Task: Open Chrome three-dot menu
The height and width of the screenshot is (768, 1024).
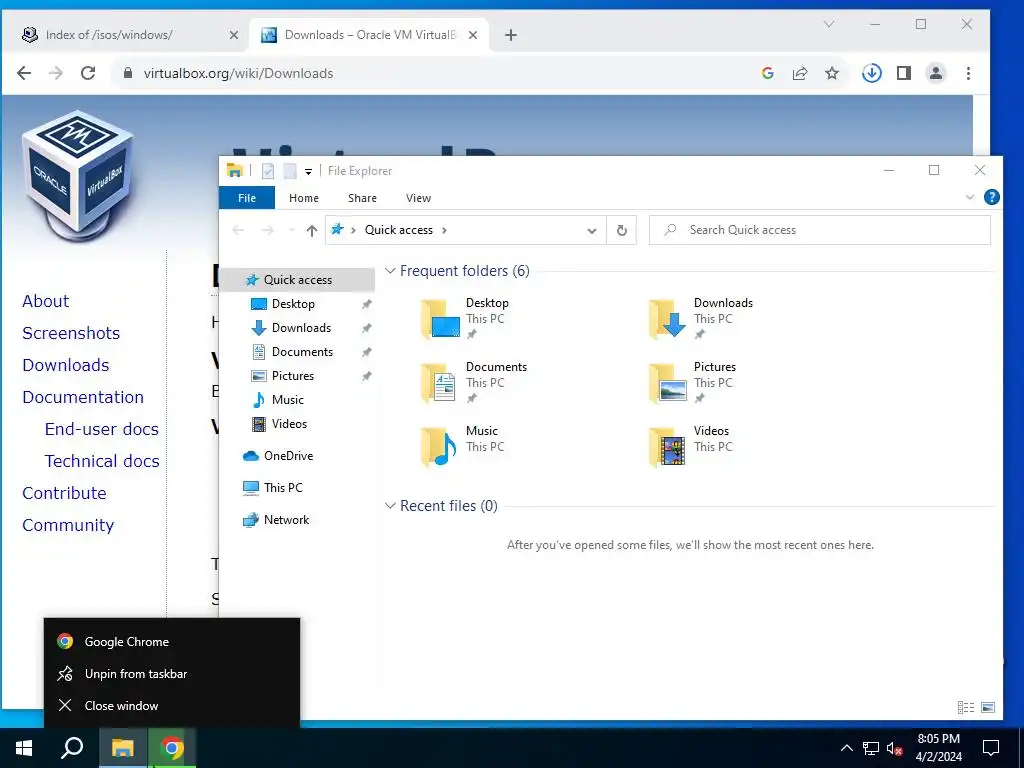Action: 968,73
